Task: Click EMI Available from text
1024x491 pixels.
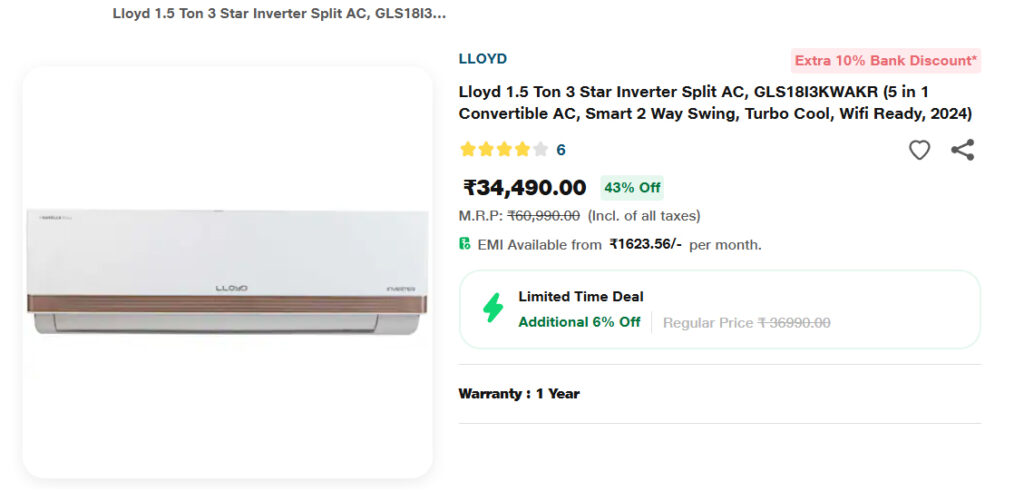Action: tap(539, 245)
